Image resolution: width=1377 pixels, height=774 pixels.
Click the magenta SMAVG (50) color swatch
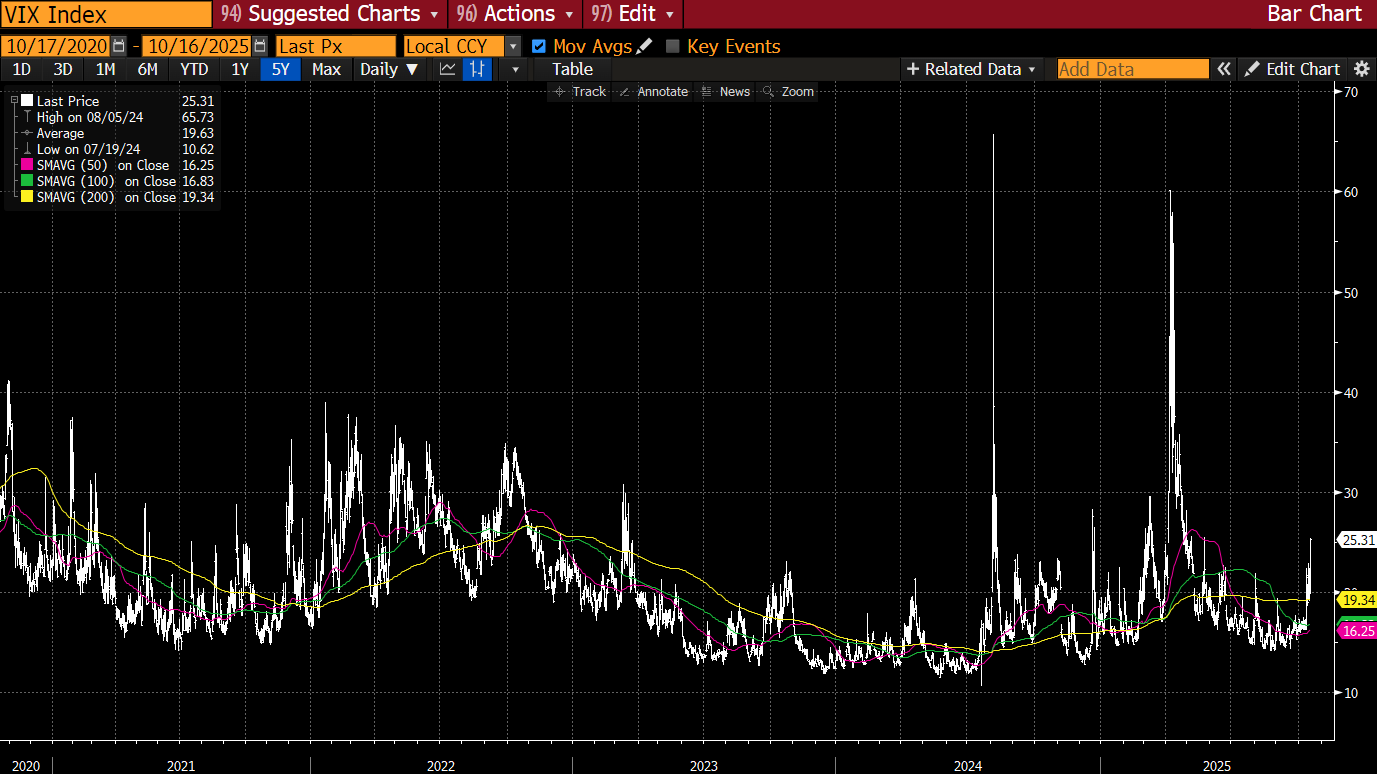(x=27, y=165)
